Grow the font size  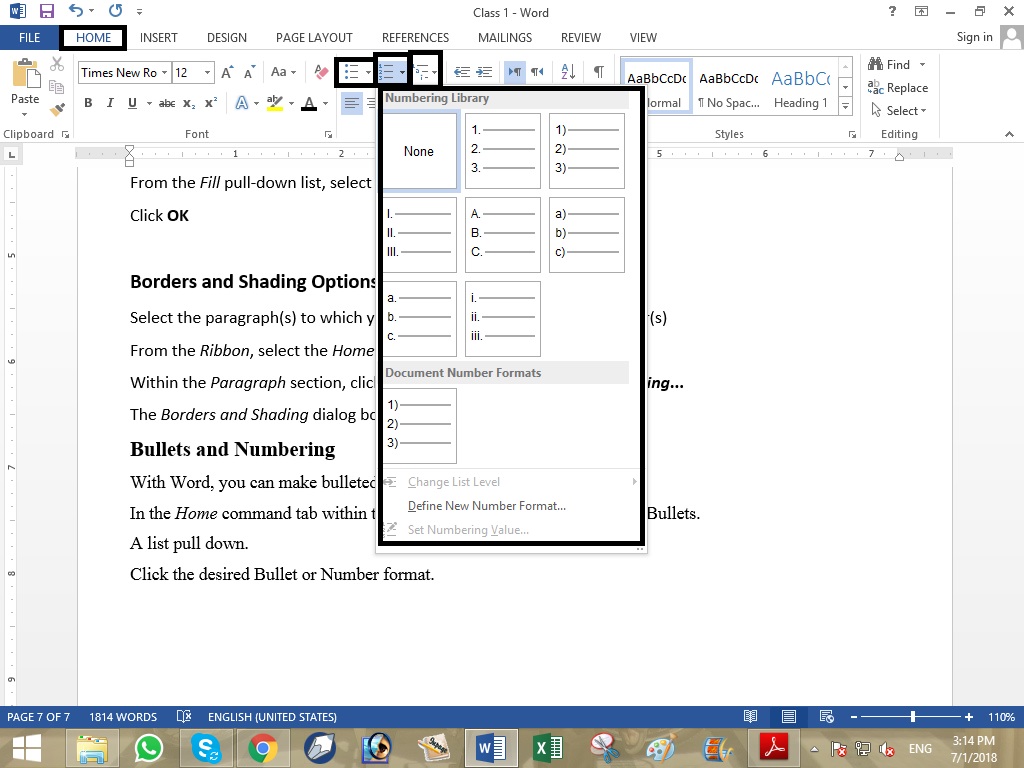227,72
